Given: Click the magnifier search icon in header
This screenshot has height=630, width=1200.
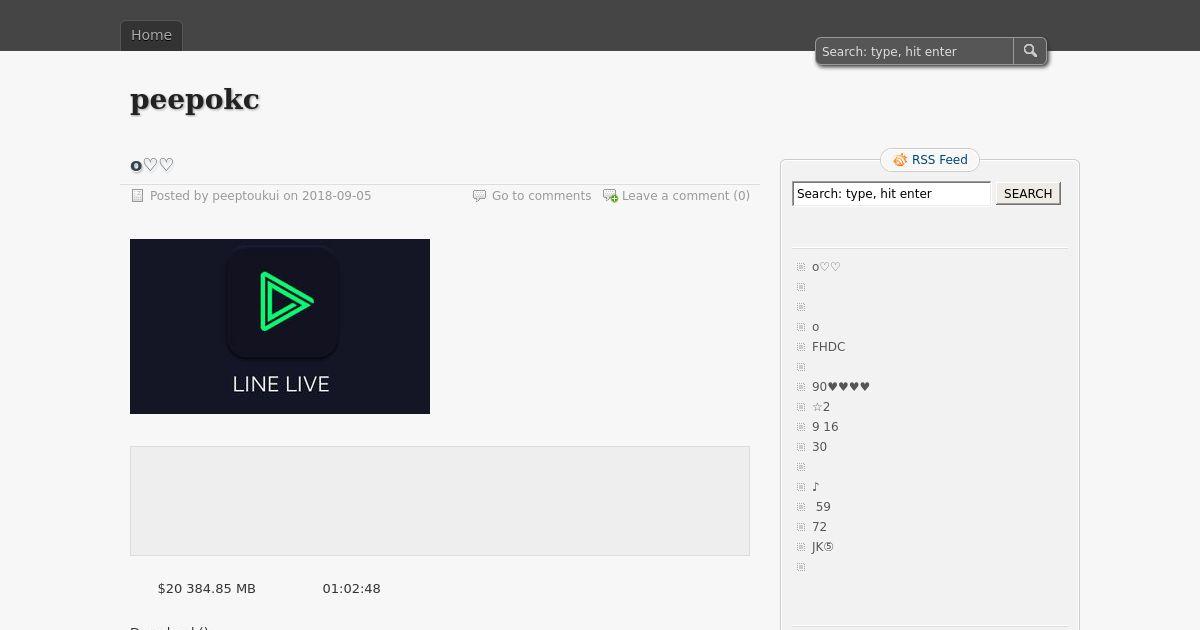Looking at the screenshot, I should [1030, 51].
